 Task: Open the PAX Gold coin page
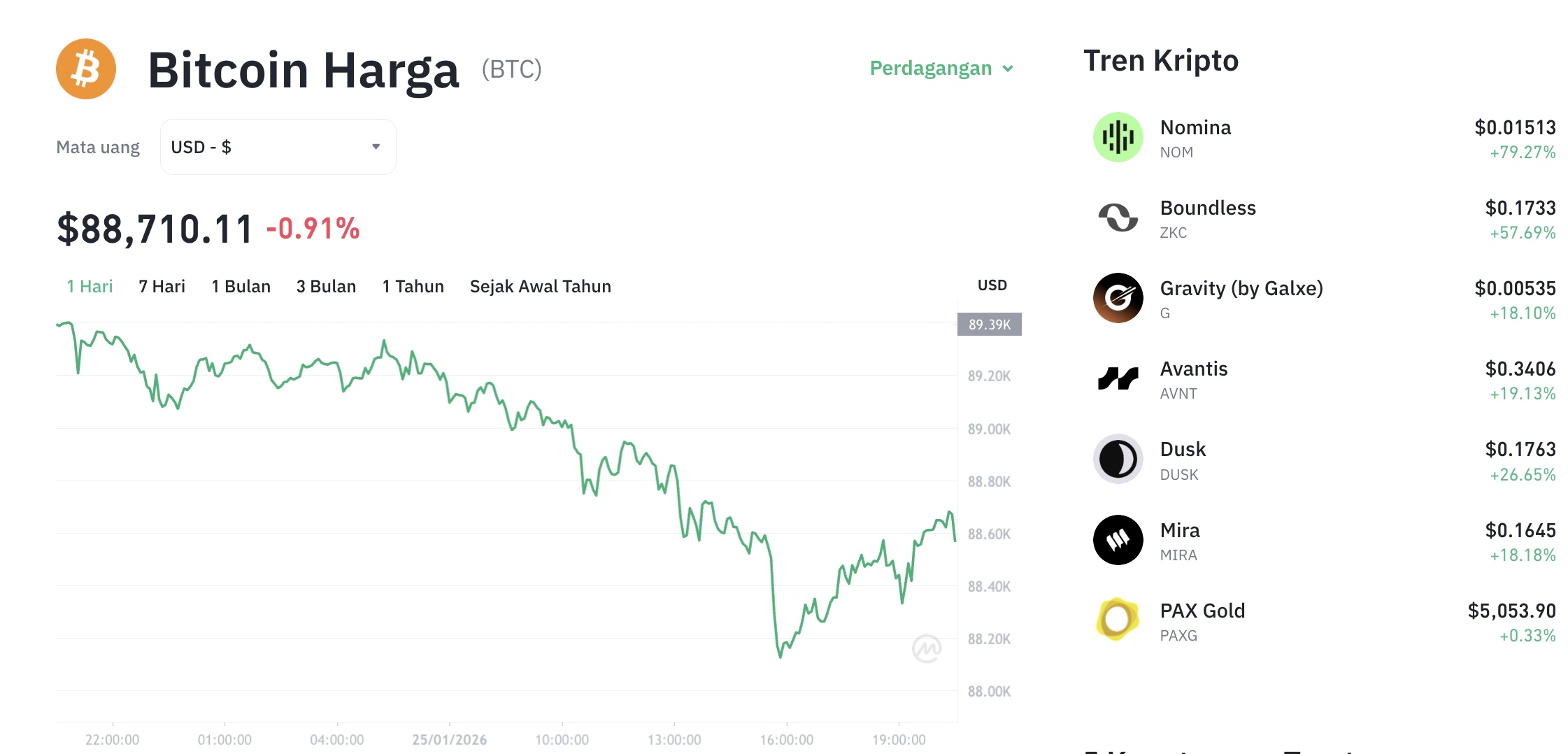pyautogui.click(x=1202, y=610)
